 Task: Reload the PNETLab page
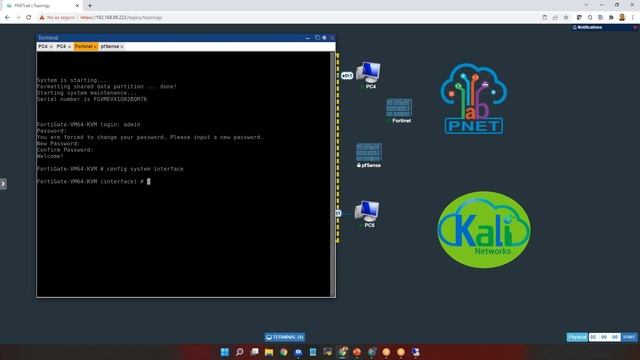[29, 18]
